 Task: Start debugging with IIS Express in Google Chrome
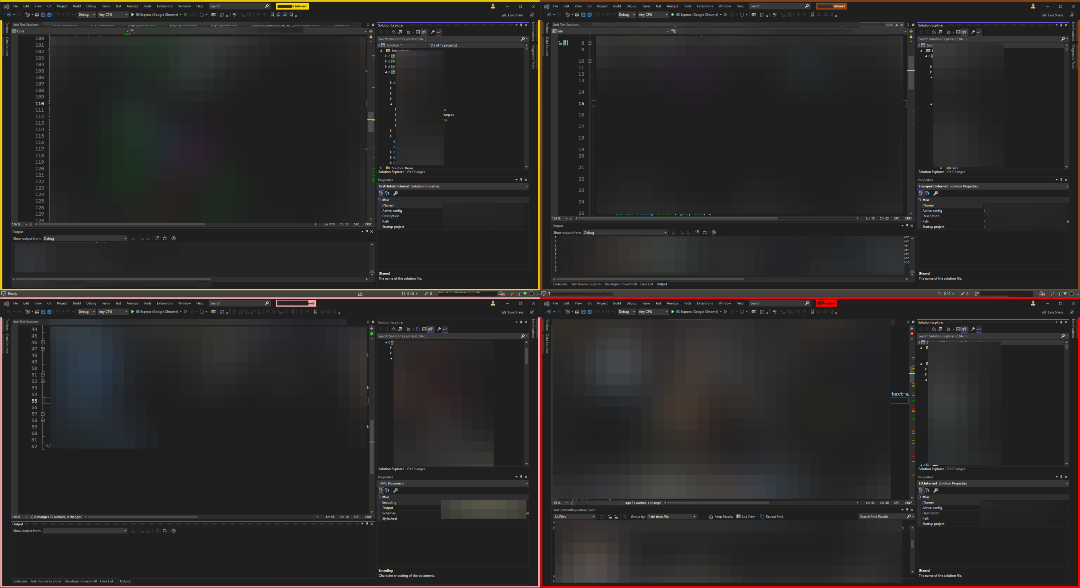150,16
